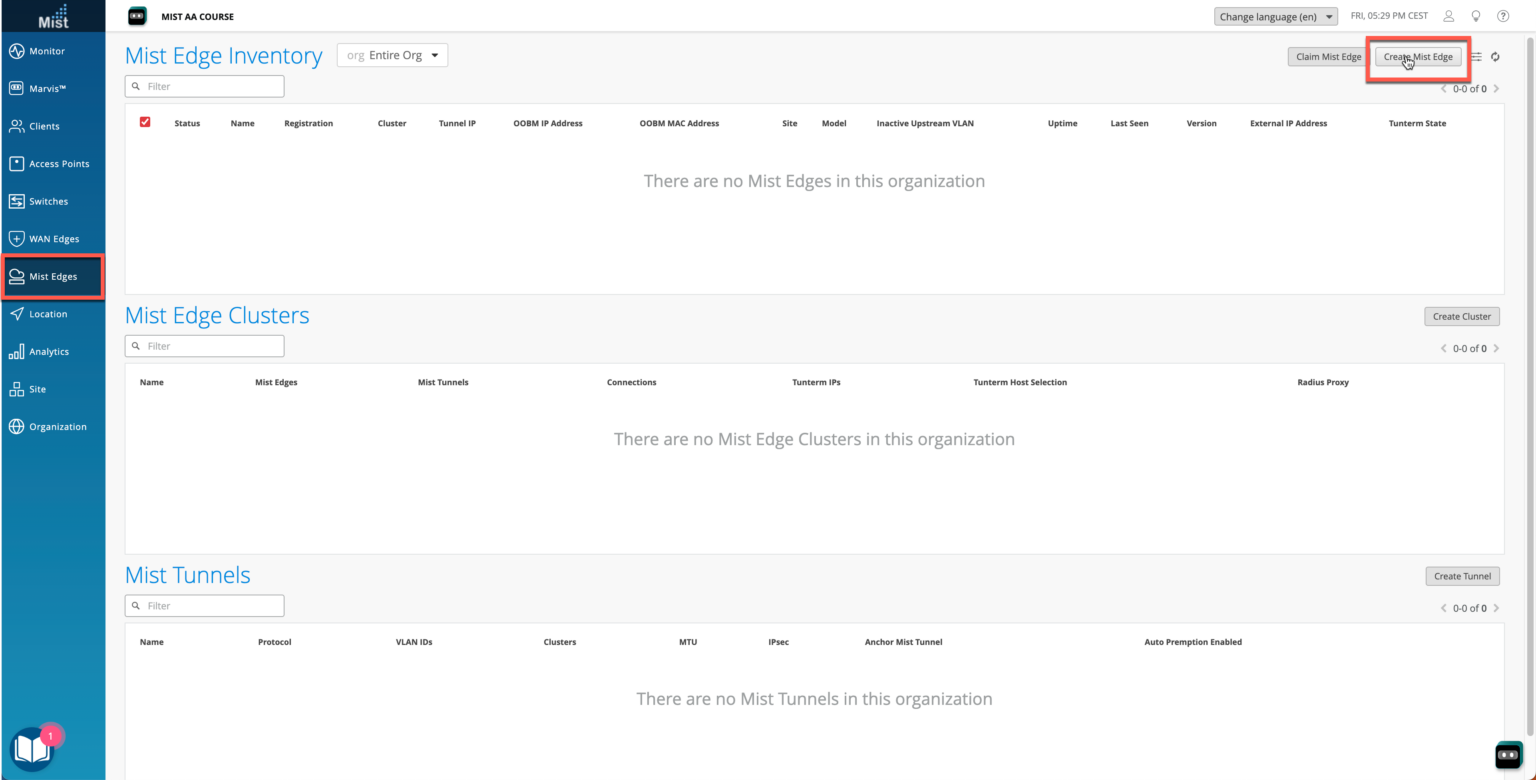
Task: Open the help question-mark icon
Action: 1503,15
